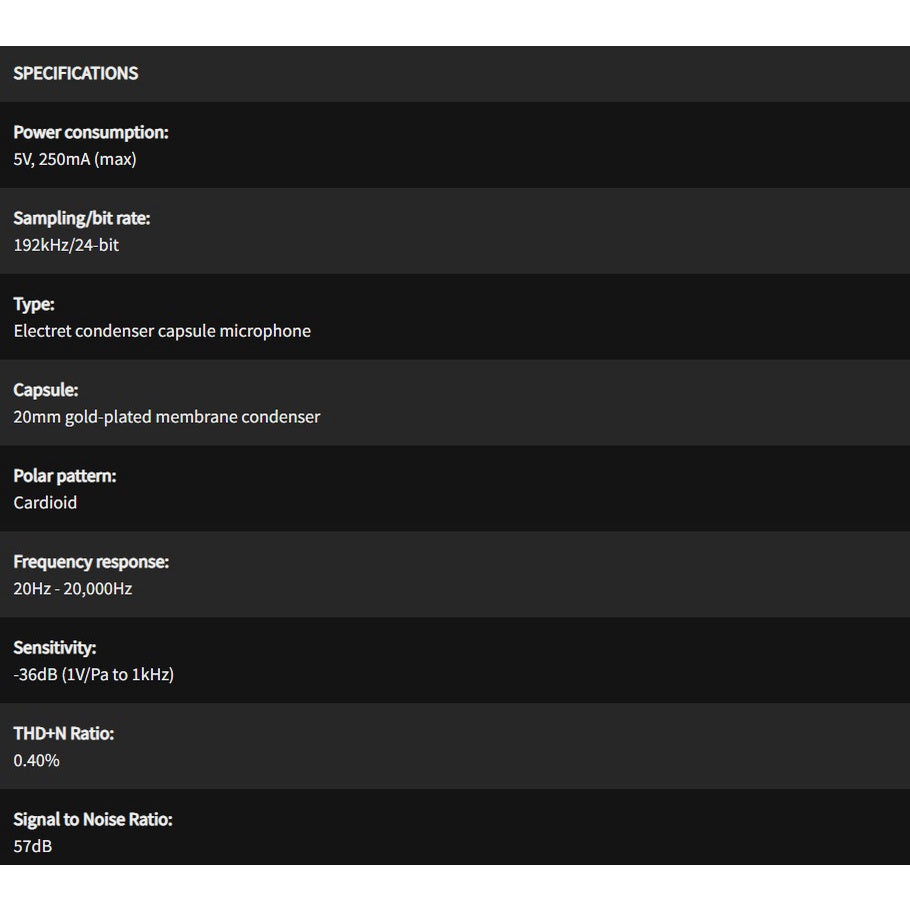Screen dimensions: 910x910
Task: Select the '5V, 250mA (max)' value
Action: pos(75,159)
